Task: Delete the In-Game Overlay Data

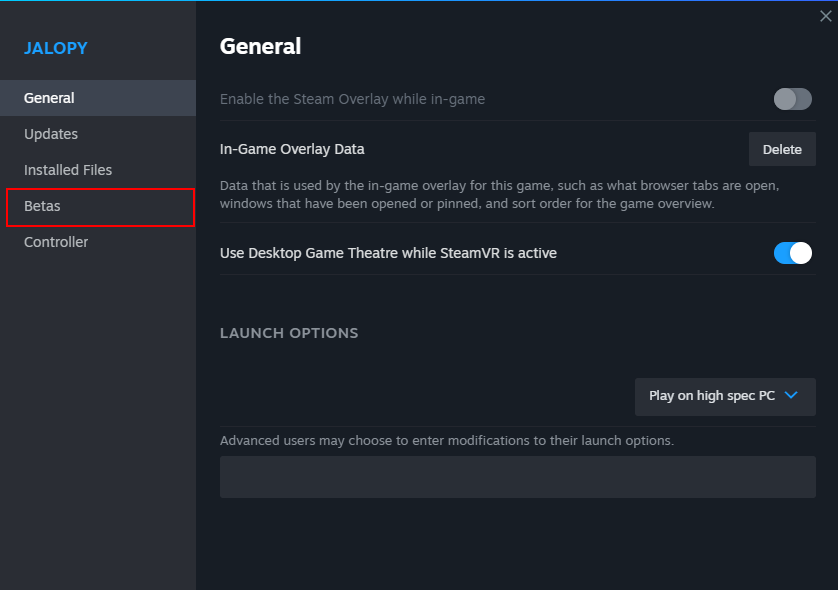Action: tap(782, 149)
